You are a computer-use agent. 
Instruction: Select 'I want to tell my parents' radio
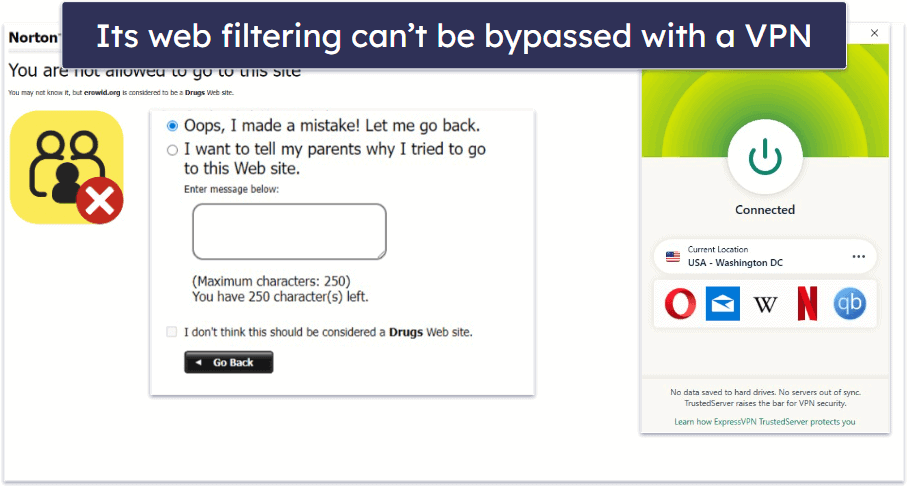pos(172,150)
